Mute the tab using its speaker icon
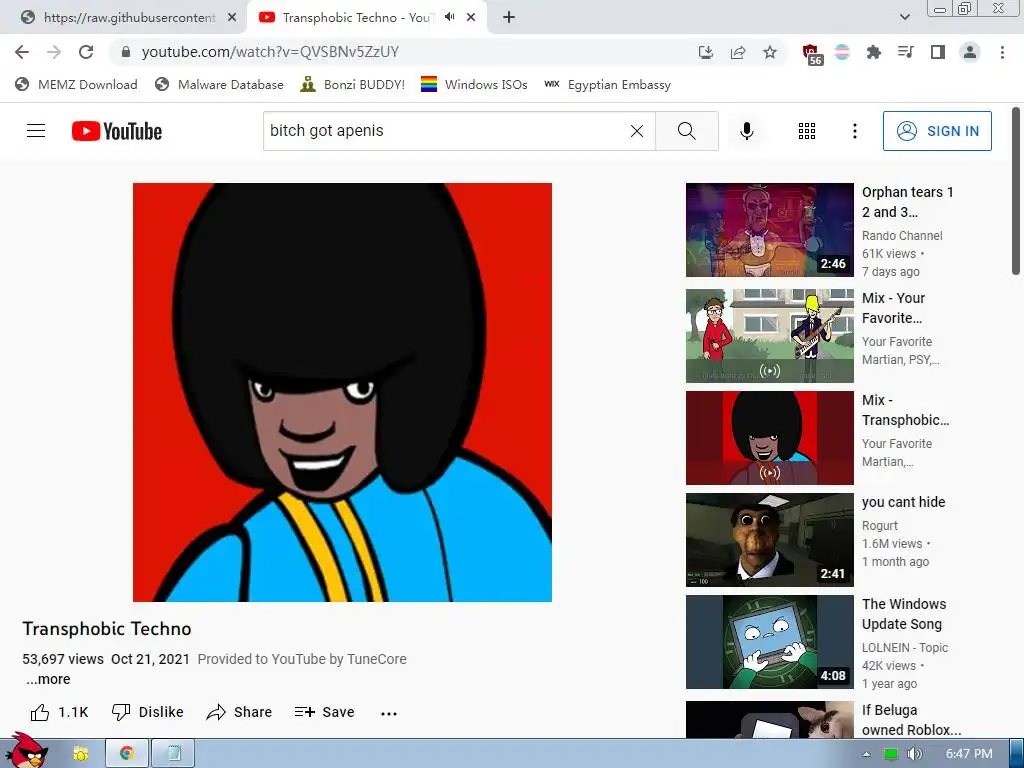The height and width of the screenshot is (768, 1024). [x=449, y=17]
